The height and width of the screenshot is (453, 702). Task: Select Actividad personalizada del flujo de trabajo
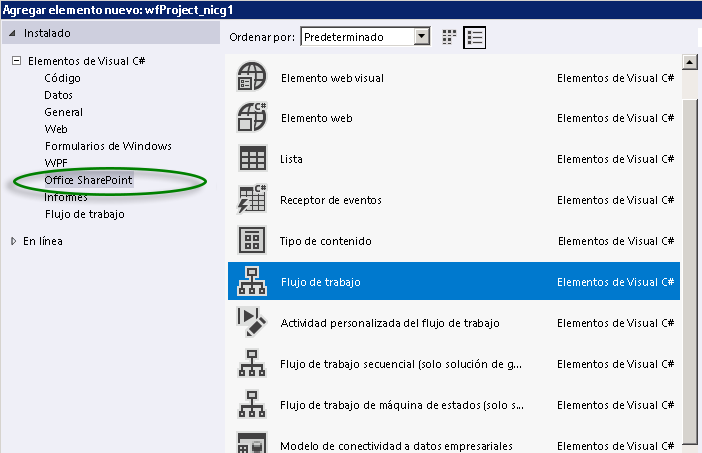pos(454,323)
